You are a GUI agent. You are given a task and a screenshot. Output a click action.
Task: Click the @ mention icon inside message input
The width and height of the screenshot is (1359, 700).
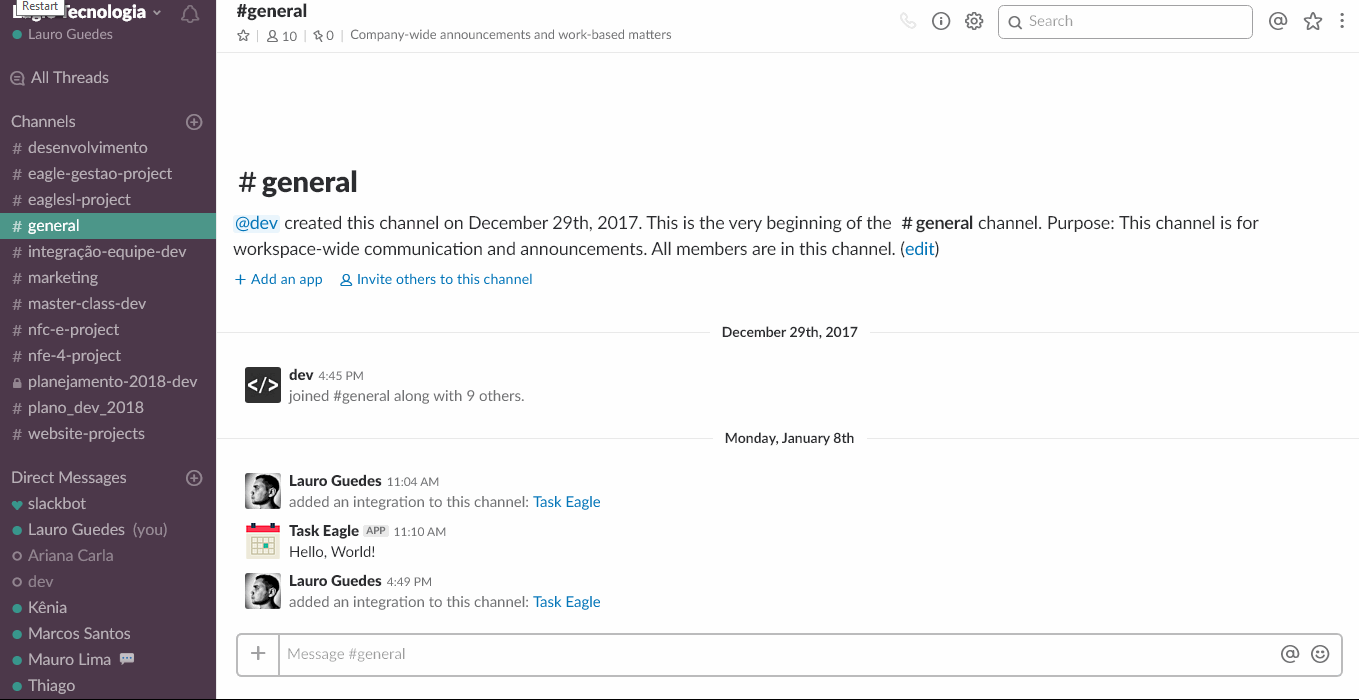[x=1290, y=653]
